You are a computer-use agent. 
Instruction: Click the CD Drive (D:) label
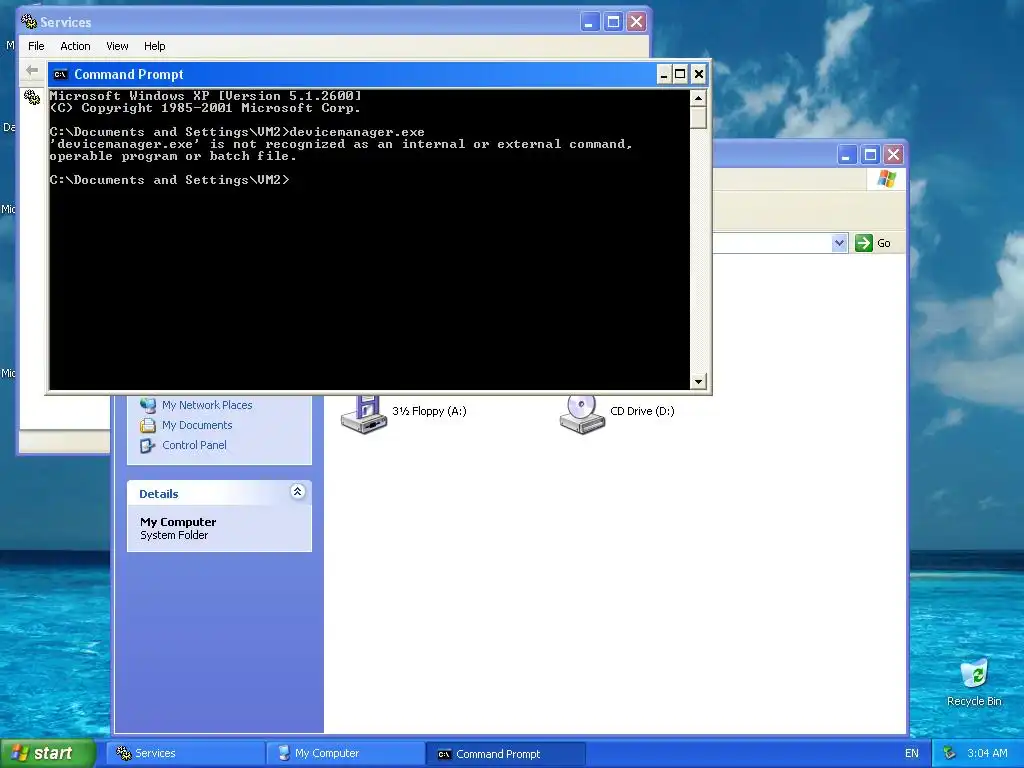[642, 411]
